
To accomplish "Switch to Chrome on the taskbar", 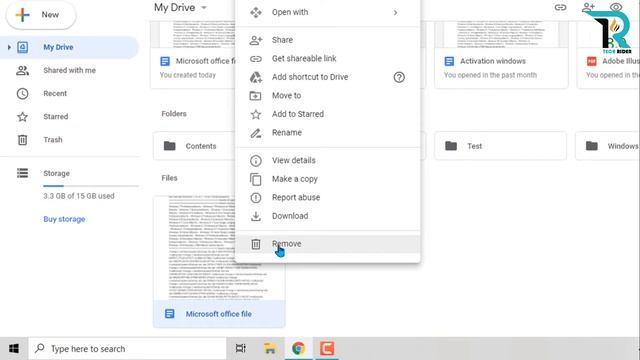I will click(x=298, y=349).
